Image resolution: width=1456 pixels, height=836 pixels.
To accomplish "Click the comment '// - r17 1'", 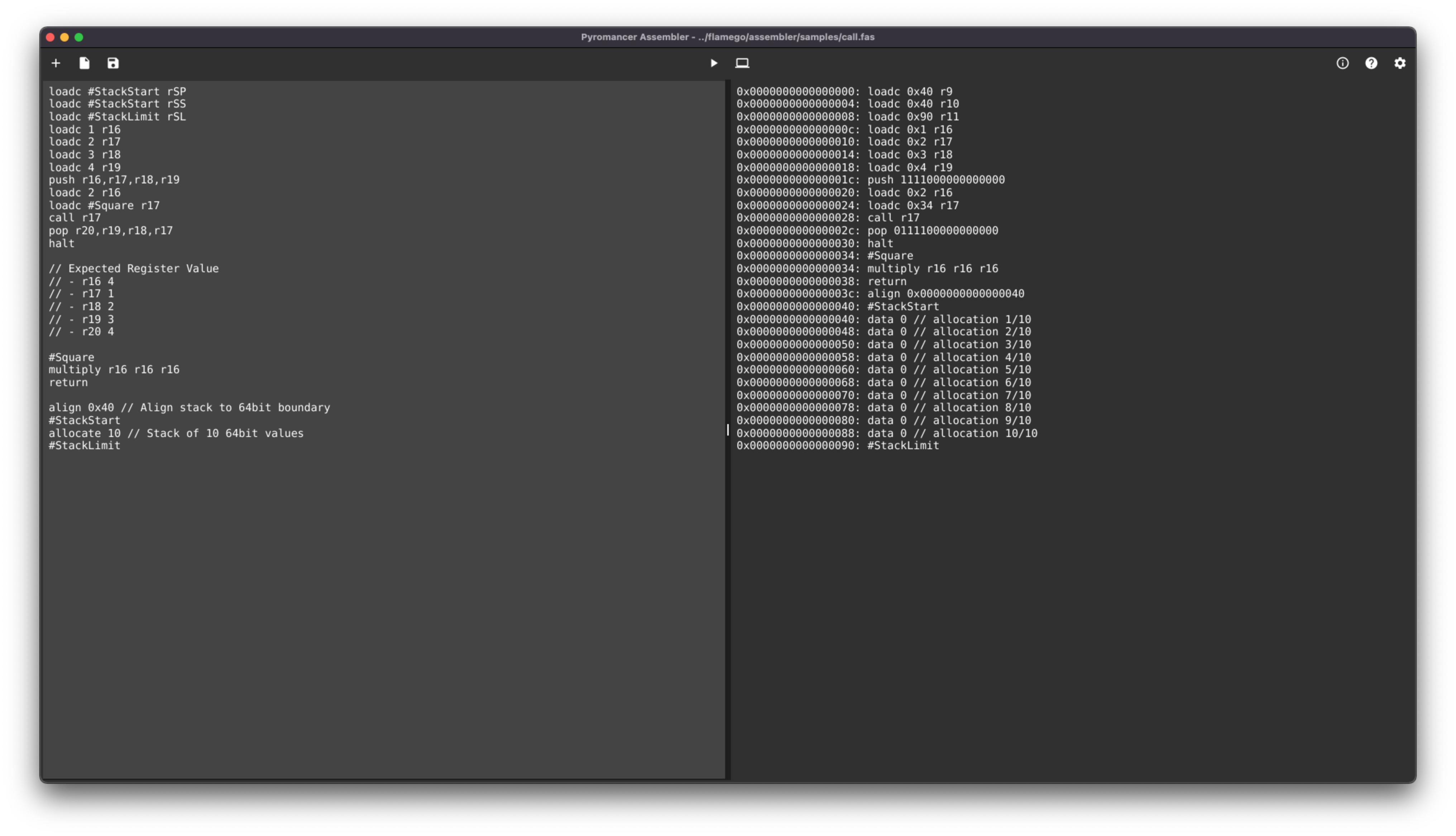I will (x=81, y=294).
